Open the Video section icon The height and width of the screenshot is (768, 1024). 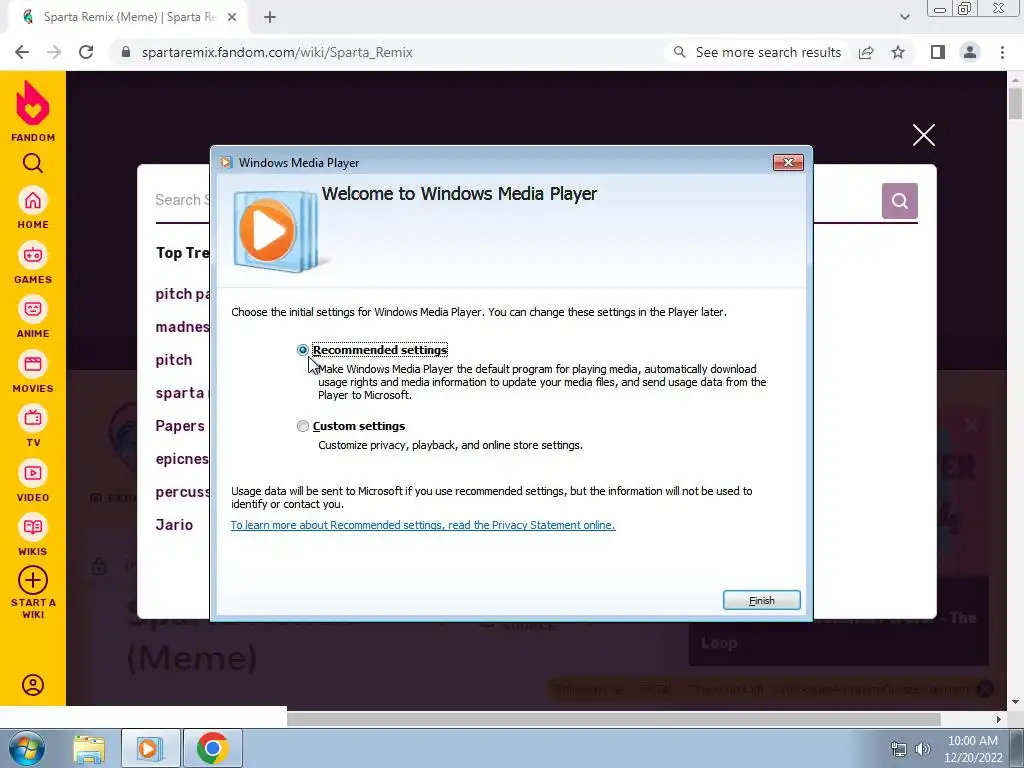coord(33,473)
